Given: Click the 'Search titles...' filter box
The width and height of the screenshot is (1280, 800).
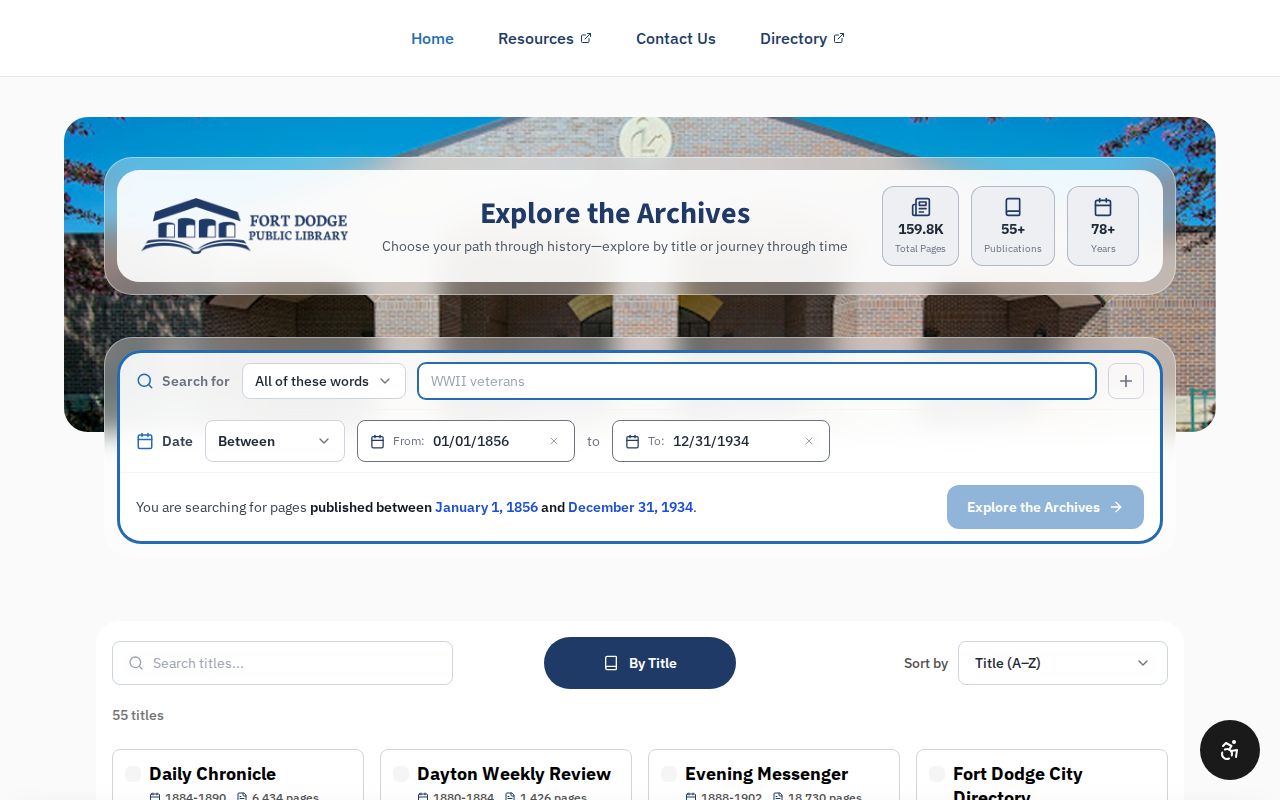Looking at the screenshot, I should (x=282, y=663).
